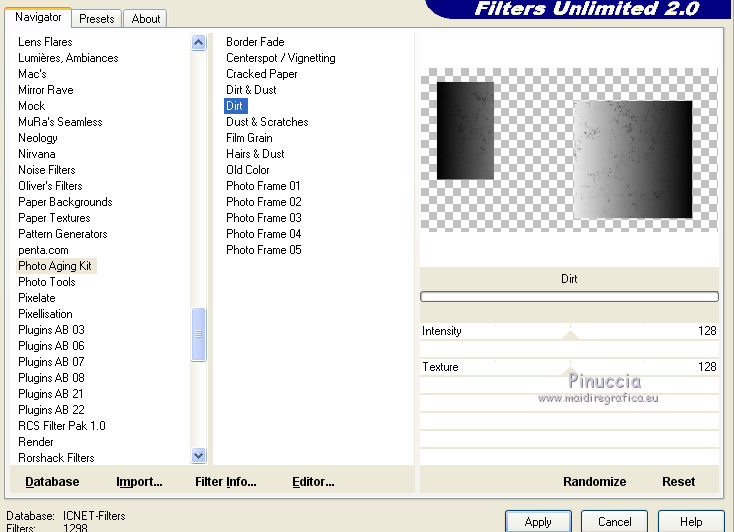Select Plugins AB 07 category
This screenshot has height=532, width=734.
click(51, 362)
